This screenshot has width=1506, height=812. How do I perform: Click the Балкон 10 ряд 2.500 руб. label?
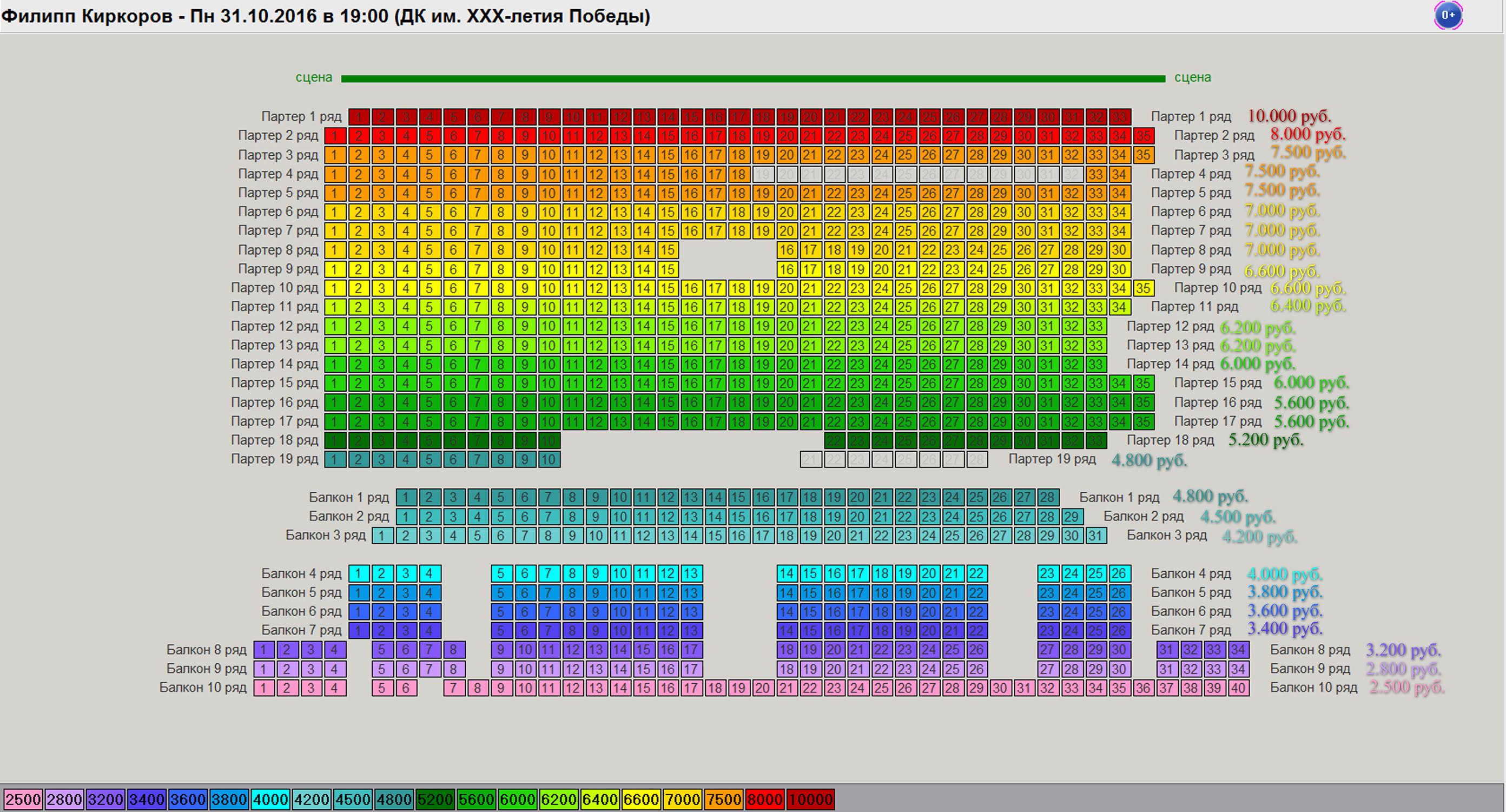1406,688
